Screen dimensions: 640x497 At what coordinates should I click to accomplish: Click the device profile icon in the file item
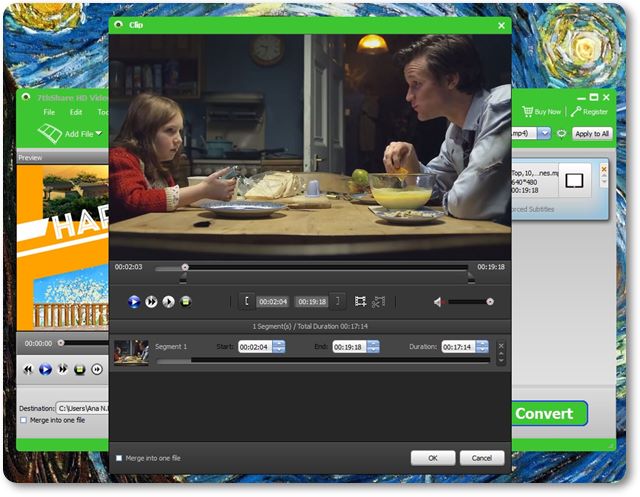[574, 180]
